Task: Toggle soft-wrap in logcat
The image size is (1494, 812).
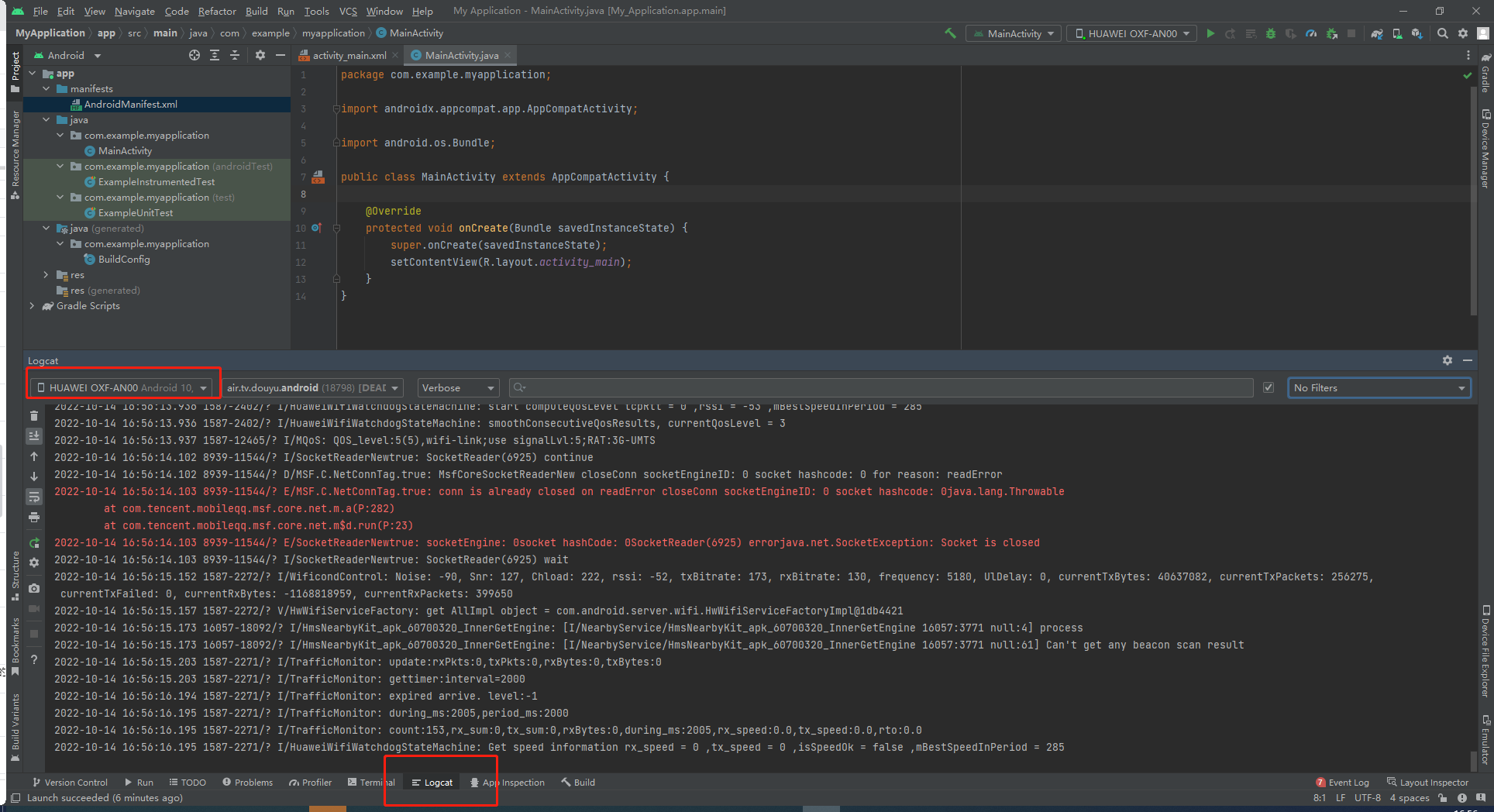Action: [x=34, y=497]
